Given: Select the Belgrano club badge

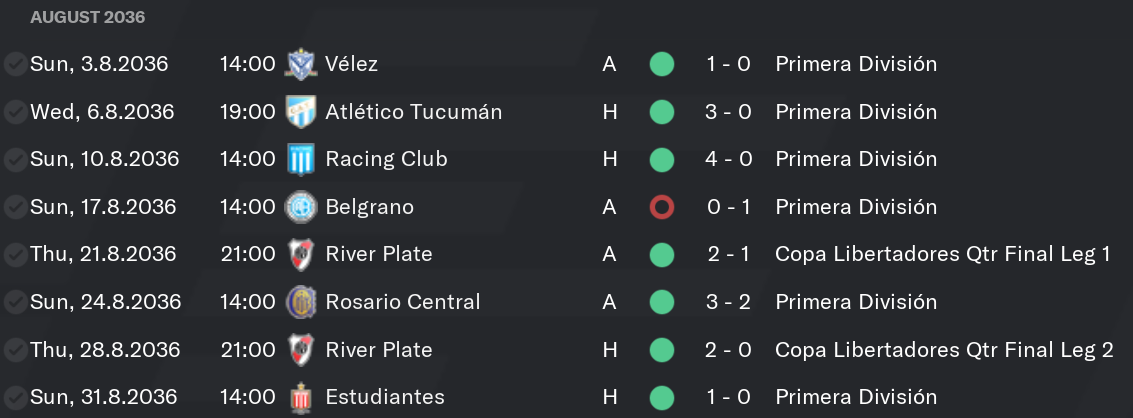Looking at the screenshot, I should click(300, 207).
